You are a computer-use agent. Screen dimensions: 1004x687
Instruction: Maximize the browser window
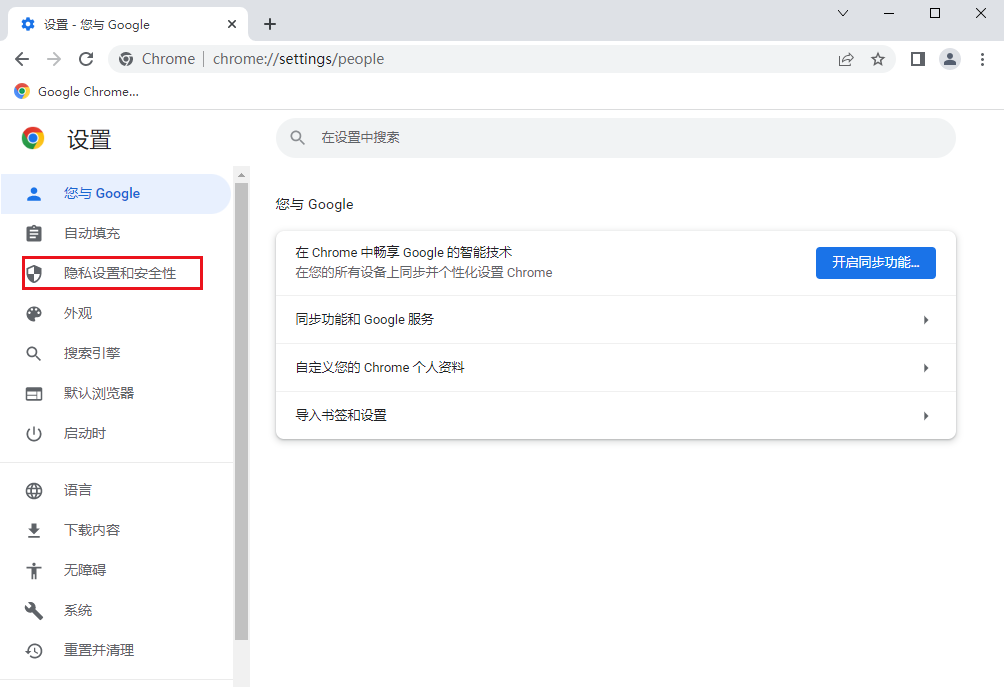coord(935,13)
